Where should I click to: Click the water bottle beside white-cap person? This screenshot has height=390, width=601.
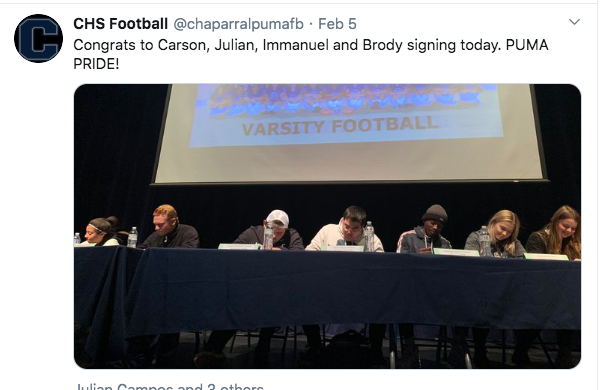coord(268,235)
